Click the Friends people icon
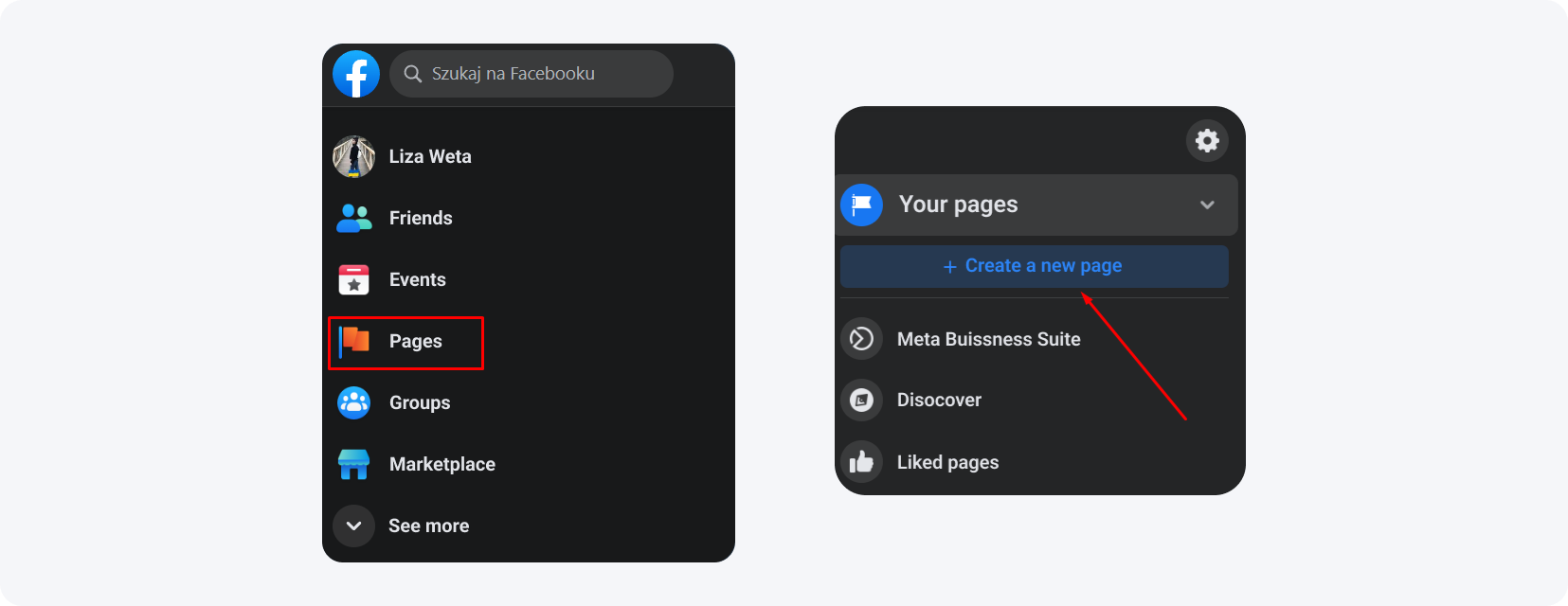The width and height of the screenshot is (1568, 606). 354,218
